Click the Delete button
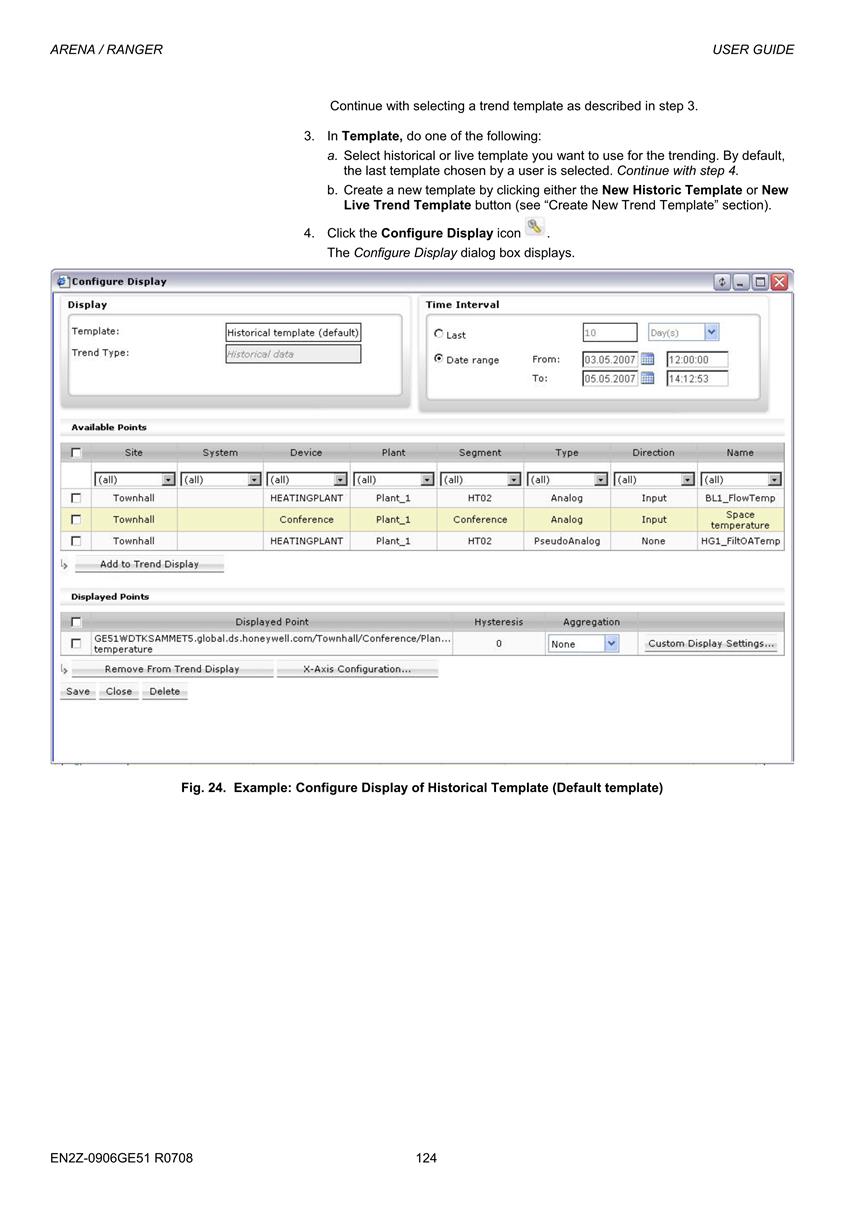868x1227 pixels. click(x=165, y=691)
